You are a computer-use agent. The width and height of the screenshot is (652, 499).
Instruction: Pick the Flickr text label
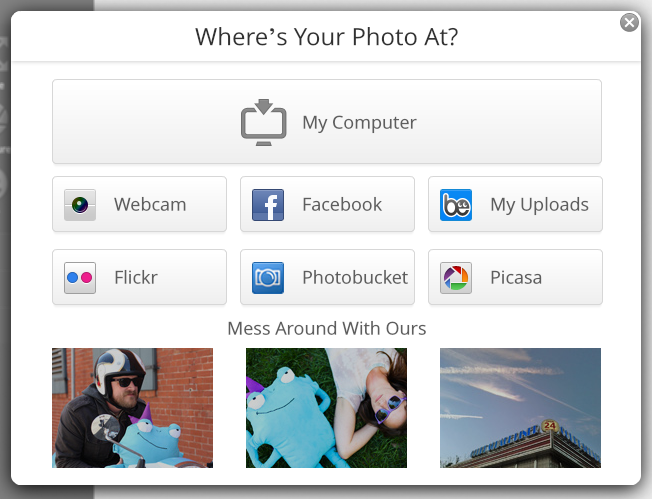click(x=136, y=278)
